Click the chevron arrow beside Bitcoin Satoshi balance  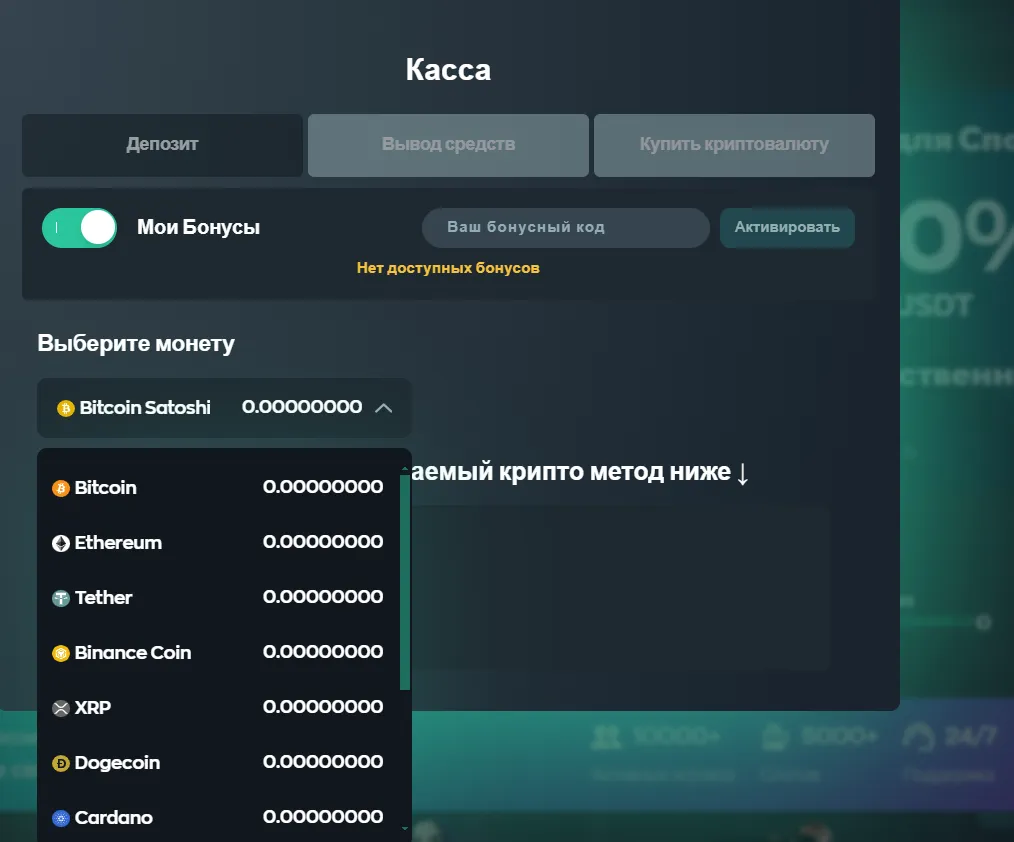point(383,408)
